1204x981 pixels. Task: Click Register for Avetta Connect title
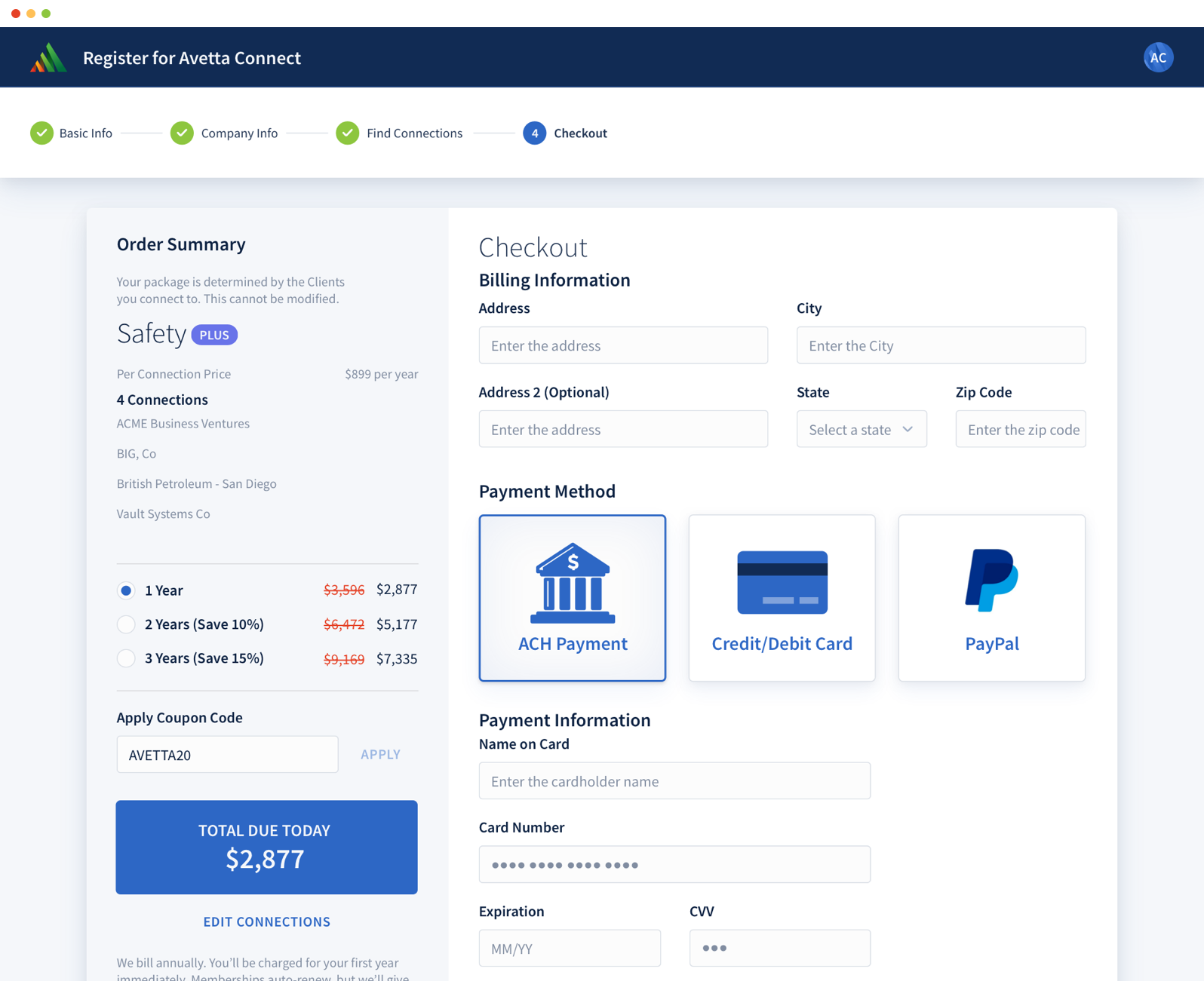click(192, 58)
